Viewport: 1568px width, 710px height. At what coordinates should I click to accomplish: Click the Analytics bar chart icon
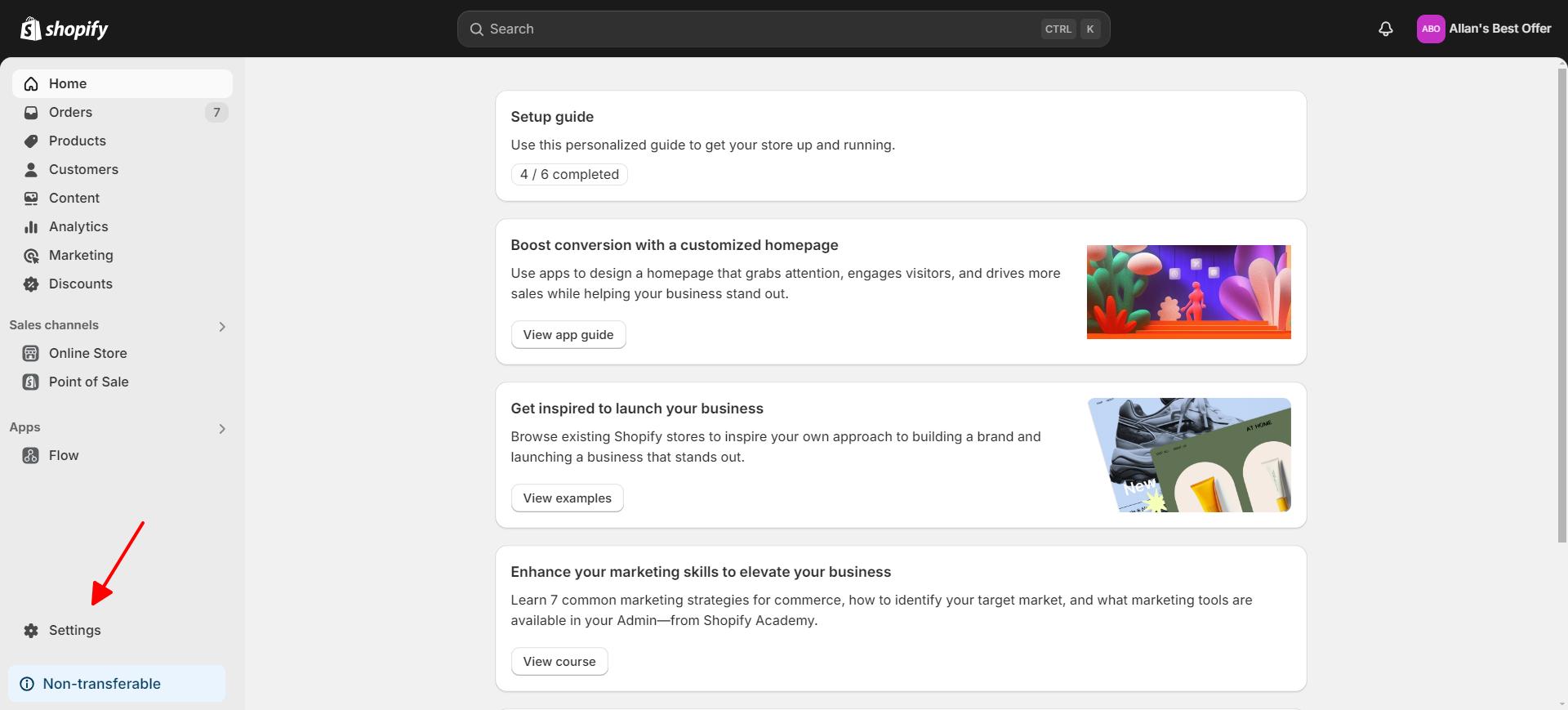31,227
